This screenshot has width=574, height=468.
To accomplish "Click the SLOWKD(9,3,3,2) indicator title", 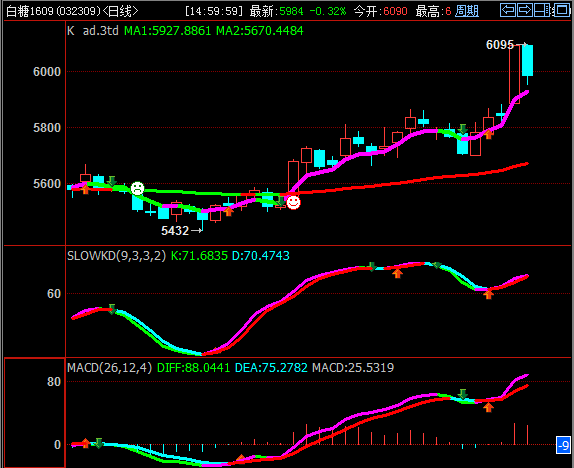I will (x=116, y=256).
